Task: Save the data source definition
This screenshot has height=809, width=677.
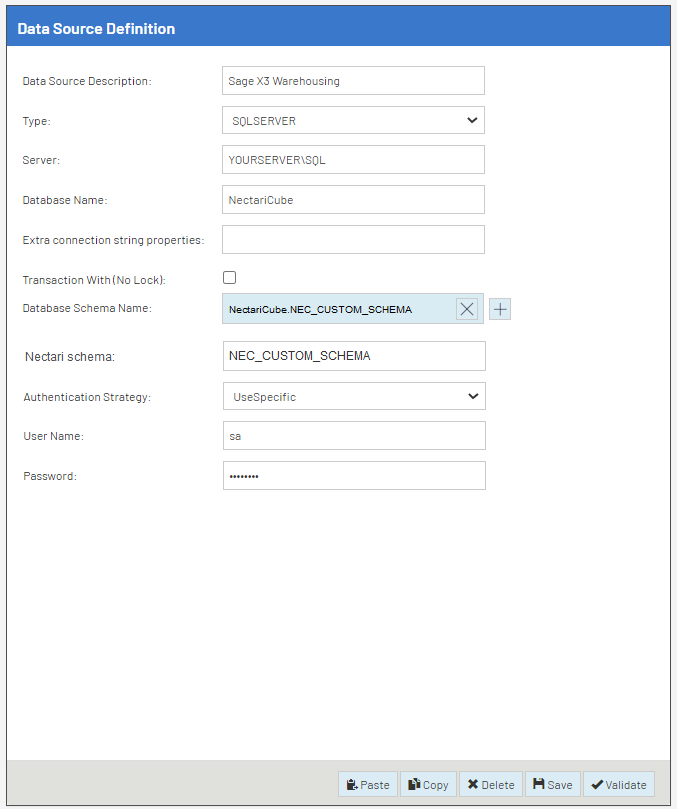Action: pyautogui.click(x=552, y=785)
